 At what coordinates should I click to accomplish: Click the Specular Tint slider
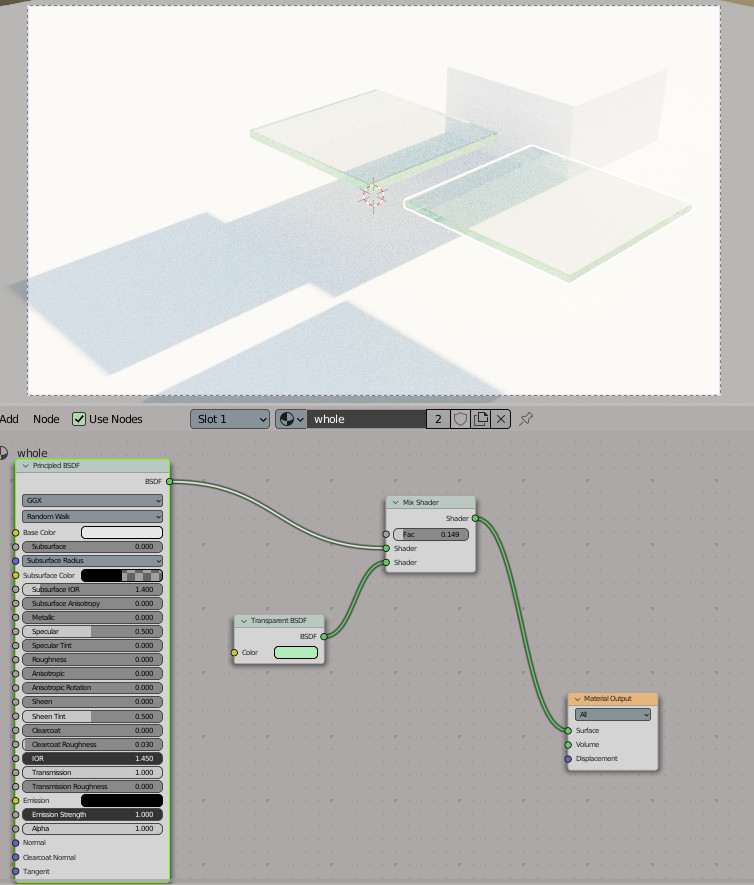tap(93, 645)
